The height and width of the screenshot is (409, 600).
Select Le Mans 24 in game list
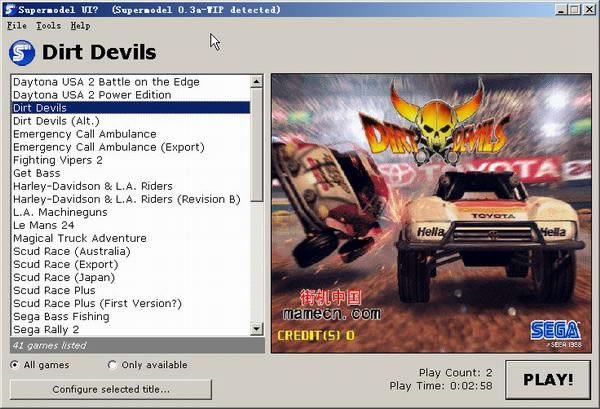46,225
